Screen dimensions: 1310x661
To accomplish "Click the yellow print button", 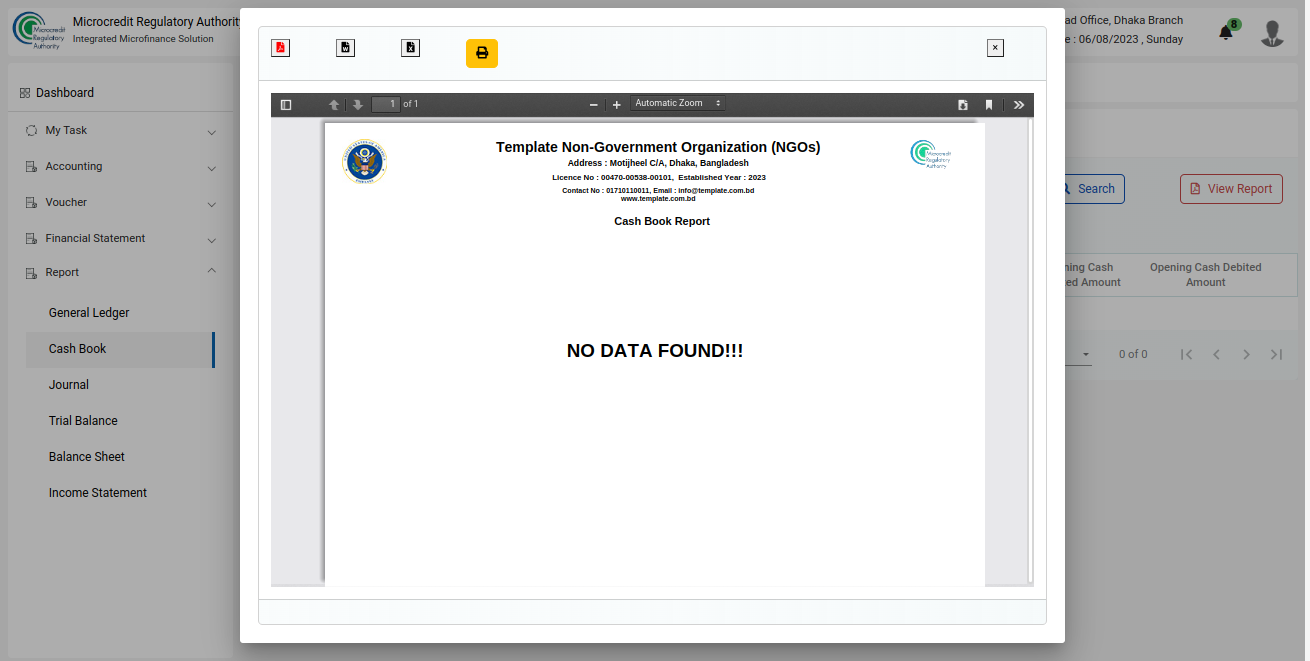I will point(481,53).
